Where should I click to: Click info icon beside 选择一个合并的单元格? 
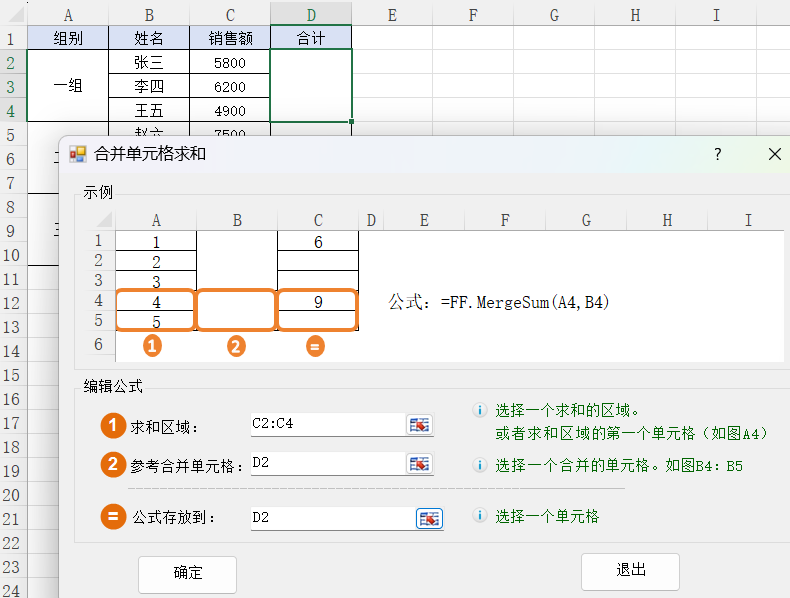(x=479, y=465)
